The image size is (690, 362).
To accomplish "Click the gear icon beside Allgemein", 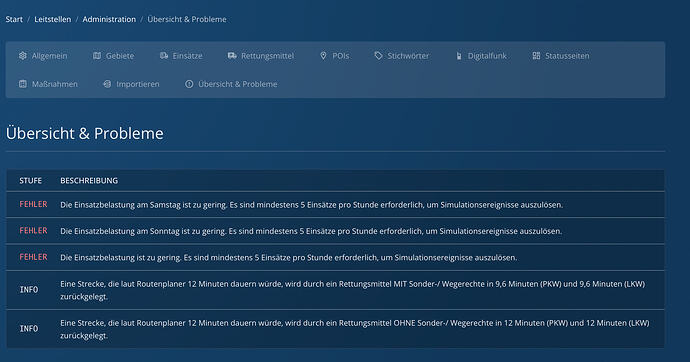I will coord(22,56).
